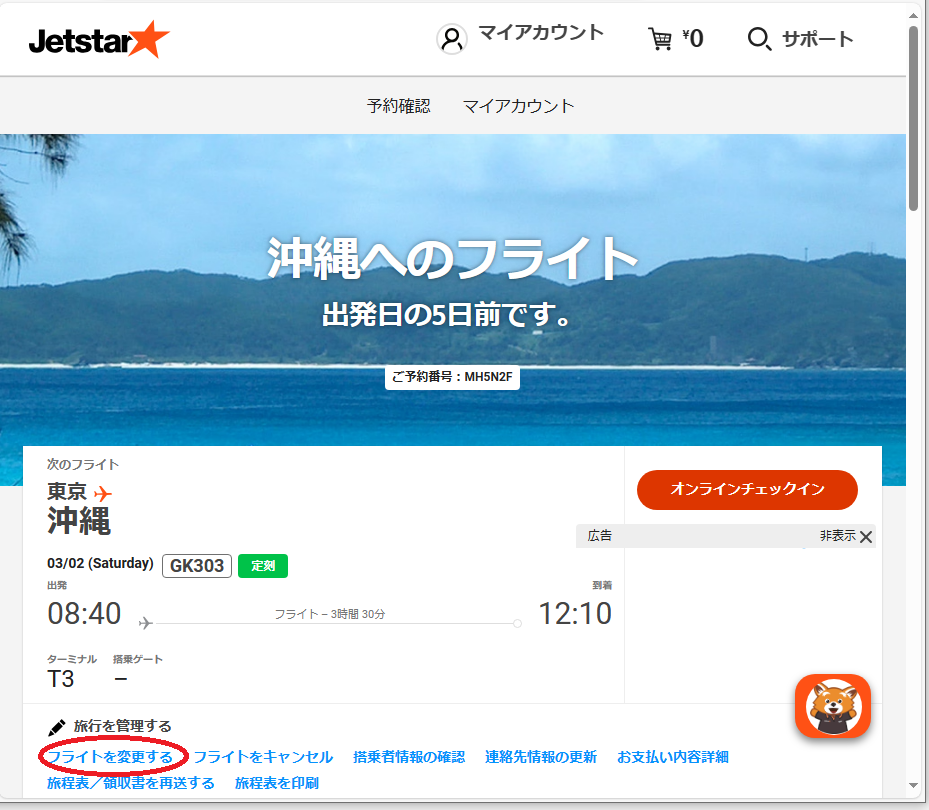Click the orange airplane icon next to 東京
This screenshot has width=929, height=810.
pyautogui.click(x=102, y=493)
